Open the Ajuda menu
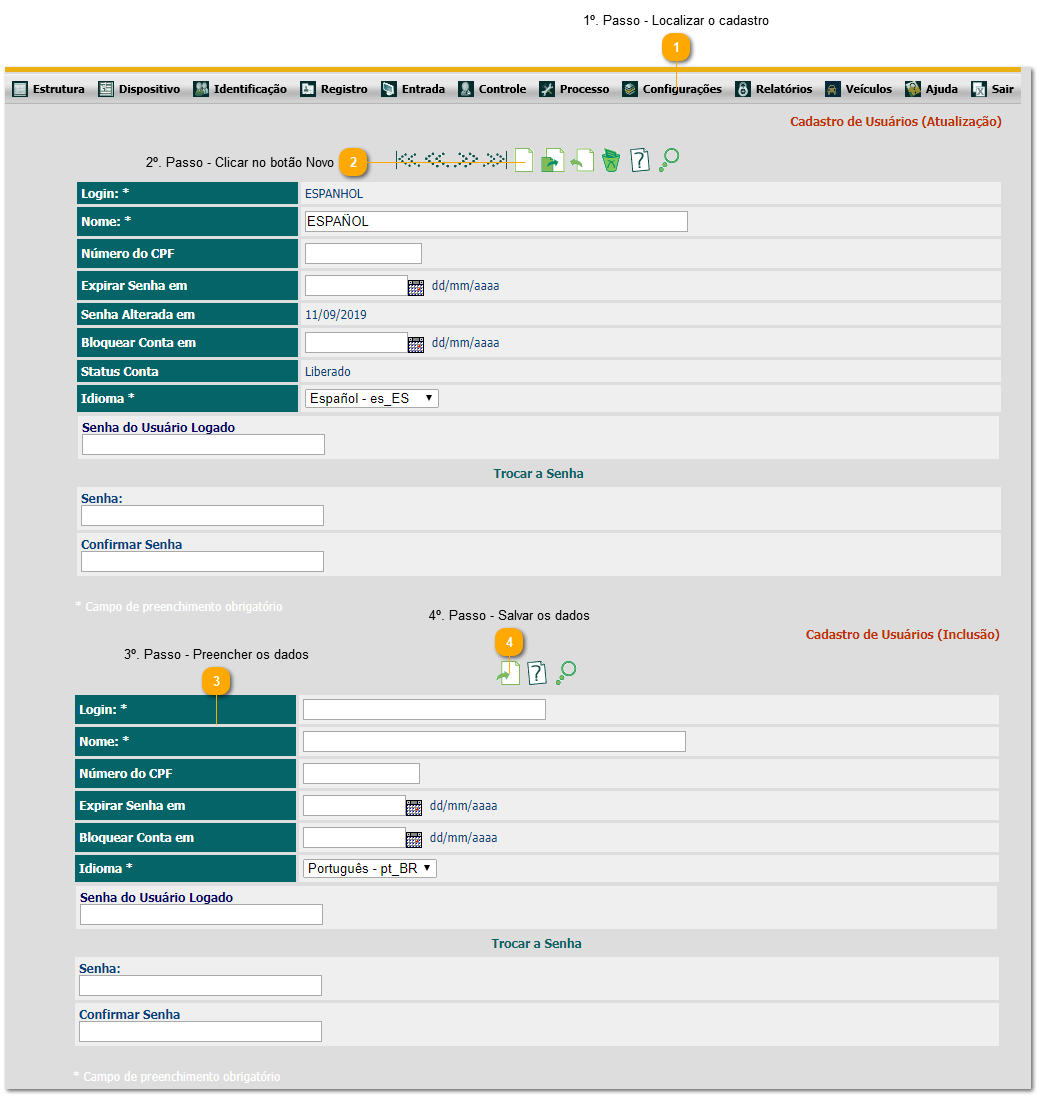 (931, 89)
